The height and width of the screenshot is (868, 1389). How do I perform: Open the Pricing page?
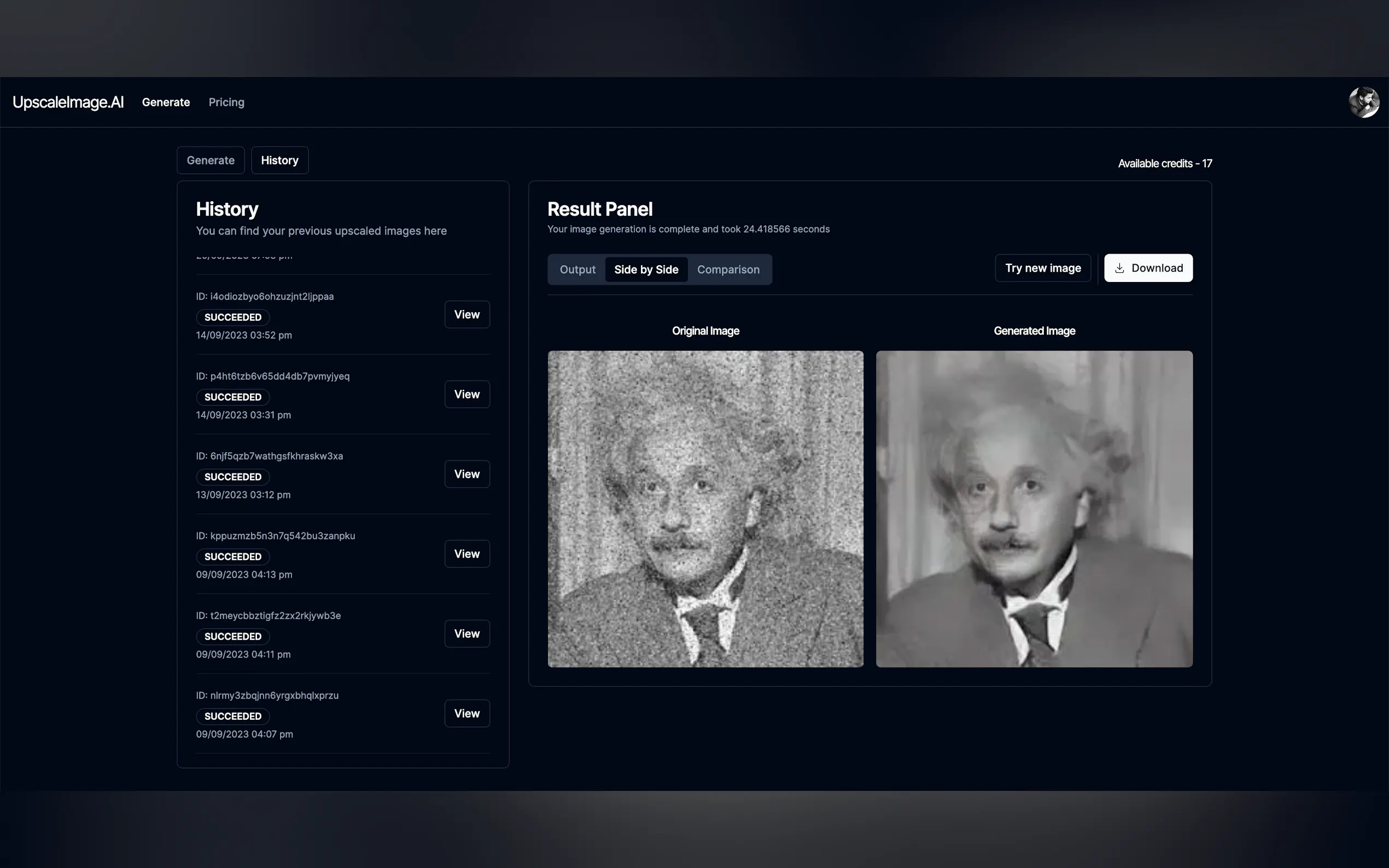click(226, 102)
